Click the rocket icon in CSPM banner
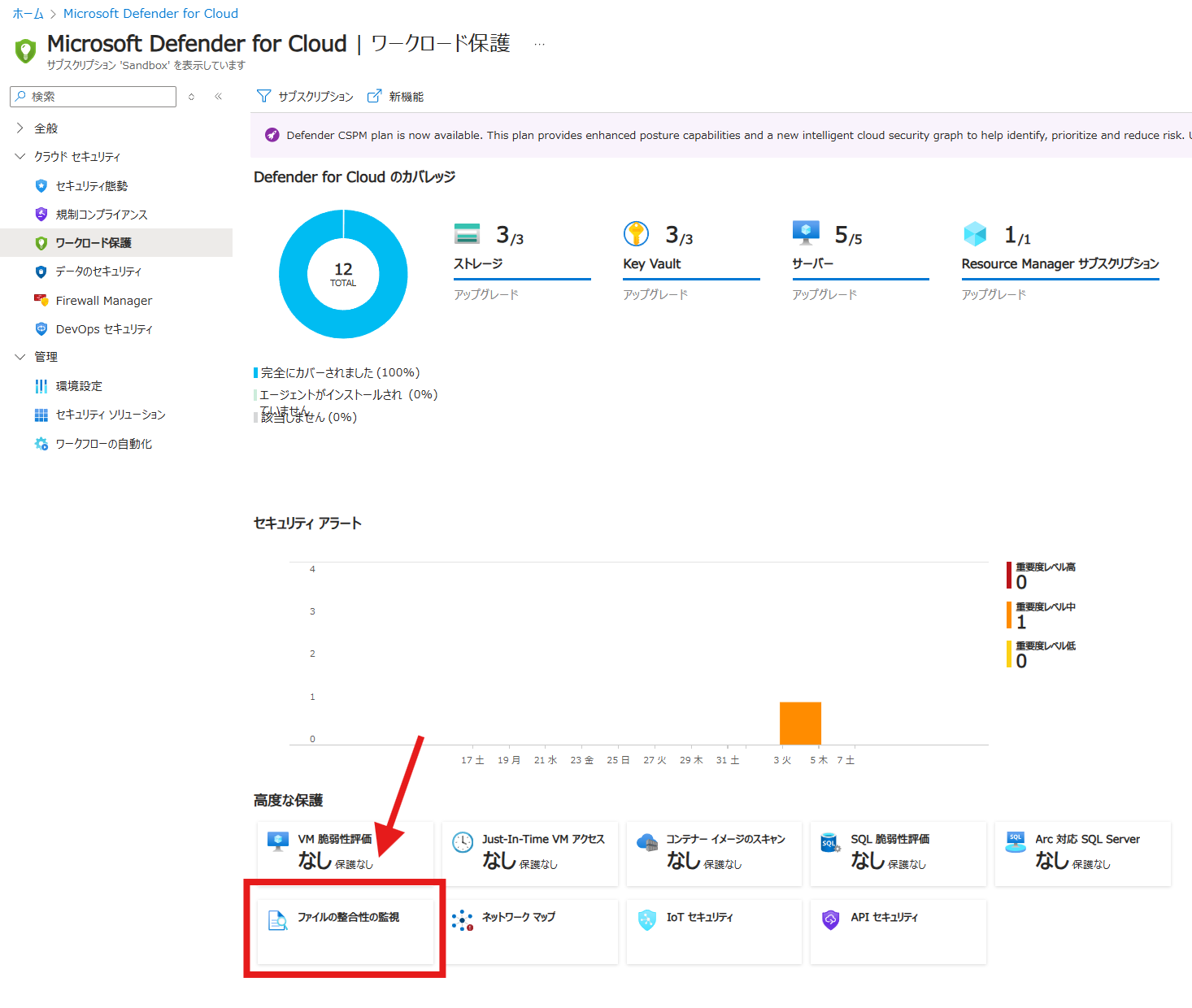The image size is (1192, 1008). click(272, 135)
